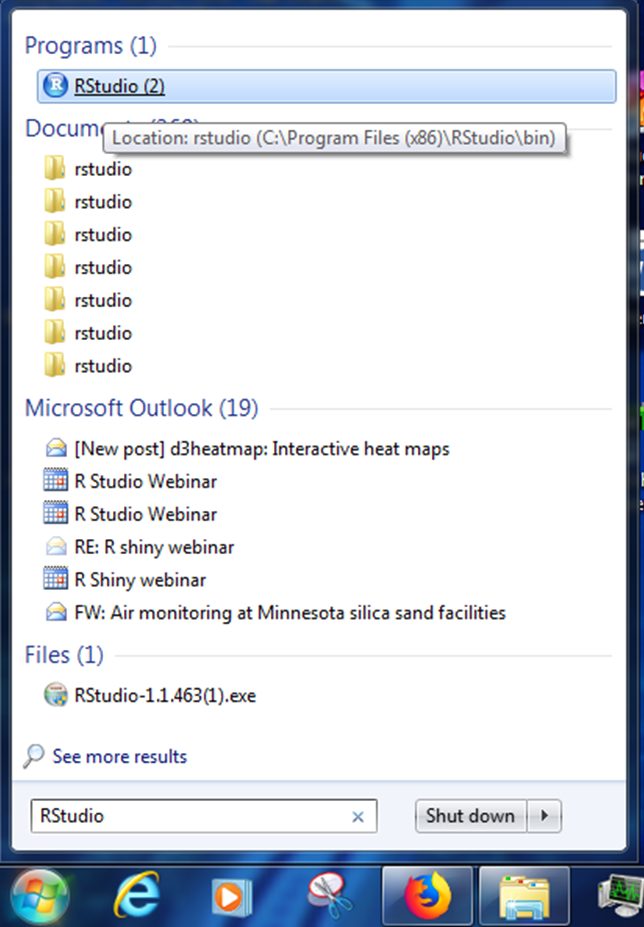
Task: Click into the RStudio search box
Action: (203, 816)
